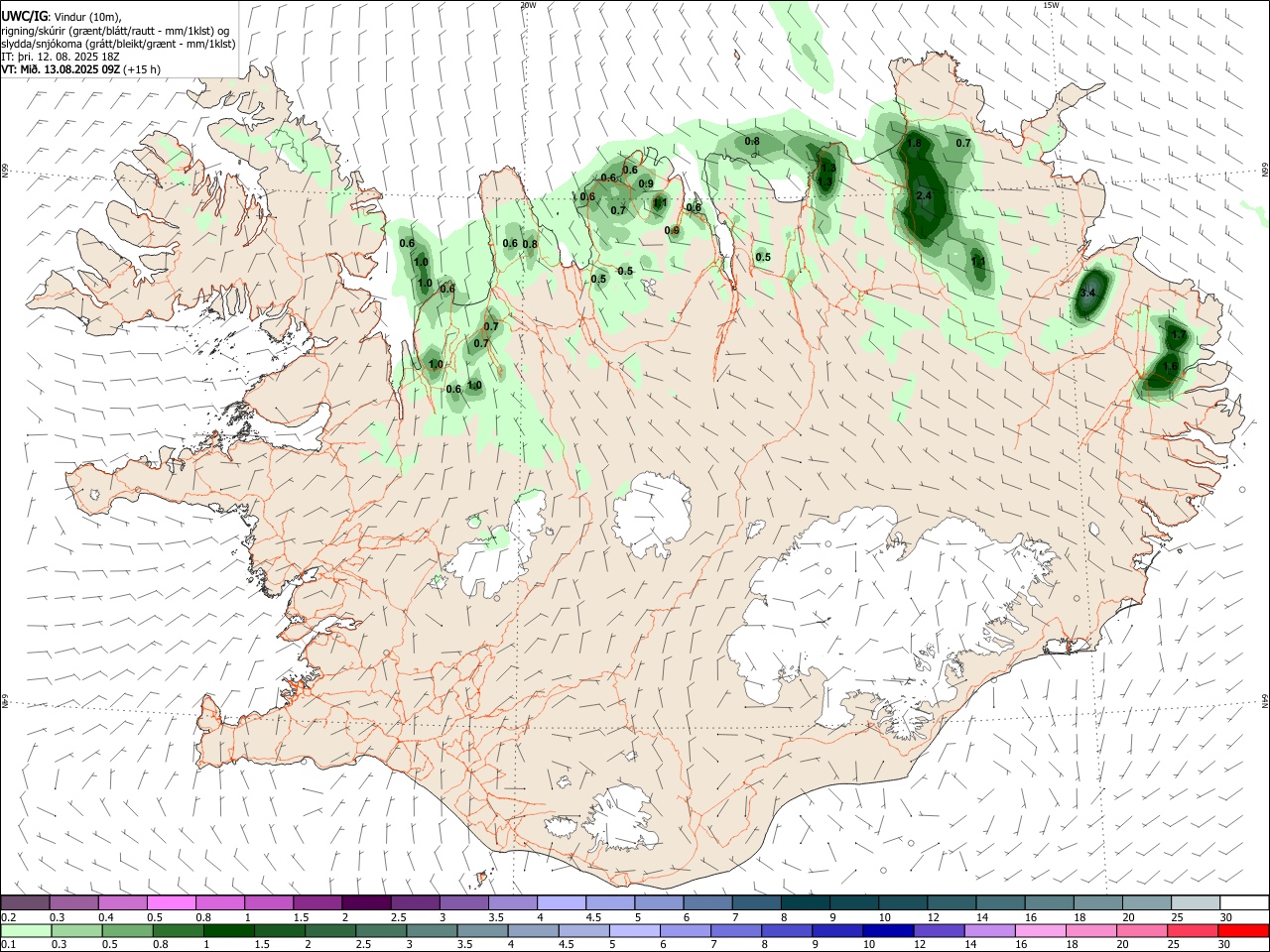Click the white 30 mm snow legend swatch
Viewport: 1270px width, 952px height.
click(1244, 903)
